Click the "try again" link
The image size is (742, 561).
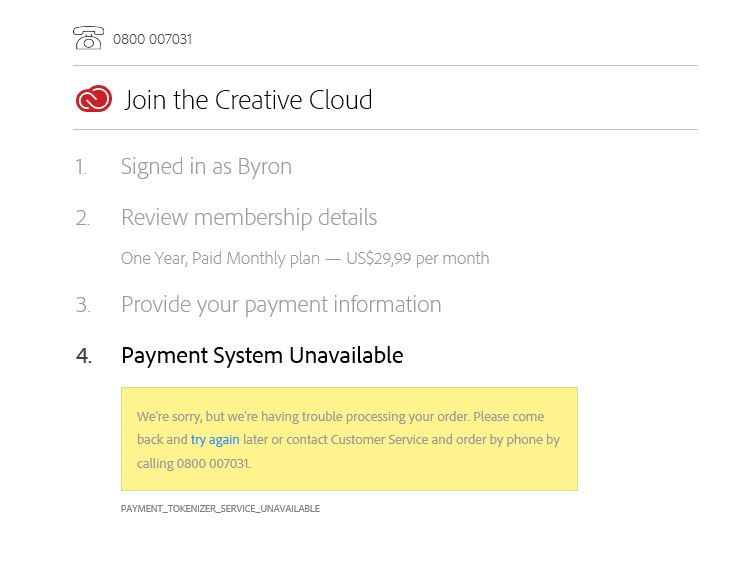pyautogui.click(x=215, y=440)
